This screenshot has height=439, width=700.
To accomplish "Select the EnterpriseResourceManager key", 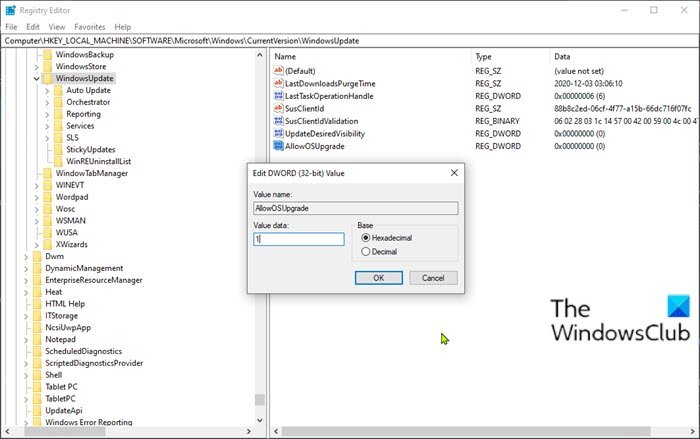I will (x=94, y=280).
